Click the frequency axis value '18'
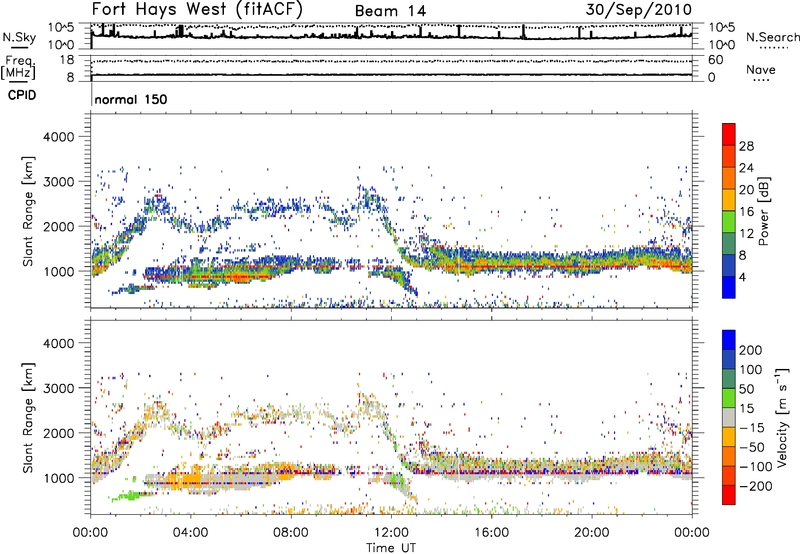The height and width of the screenshot is (554, 800). (67, 60)
